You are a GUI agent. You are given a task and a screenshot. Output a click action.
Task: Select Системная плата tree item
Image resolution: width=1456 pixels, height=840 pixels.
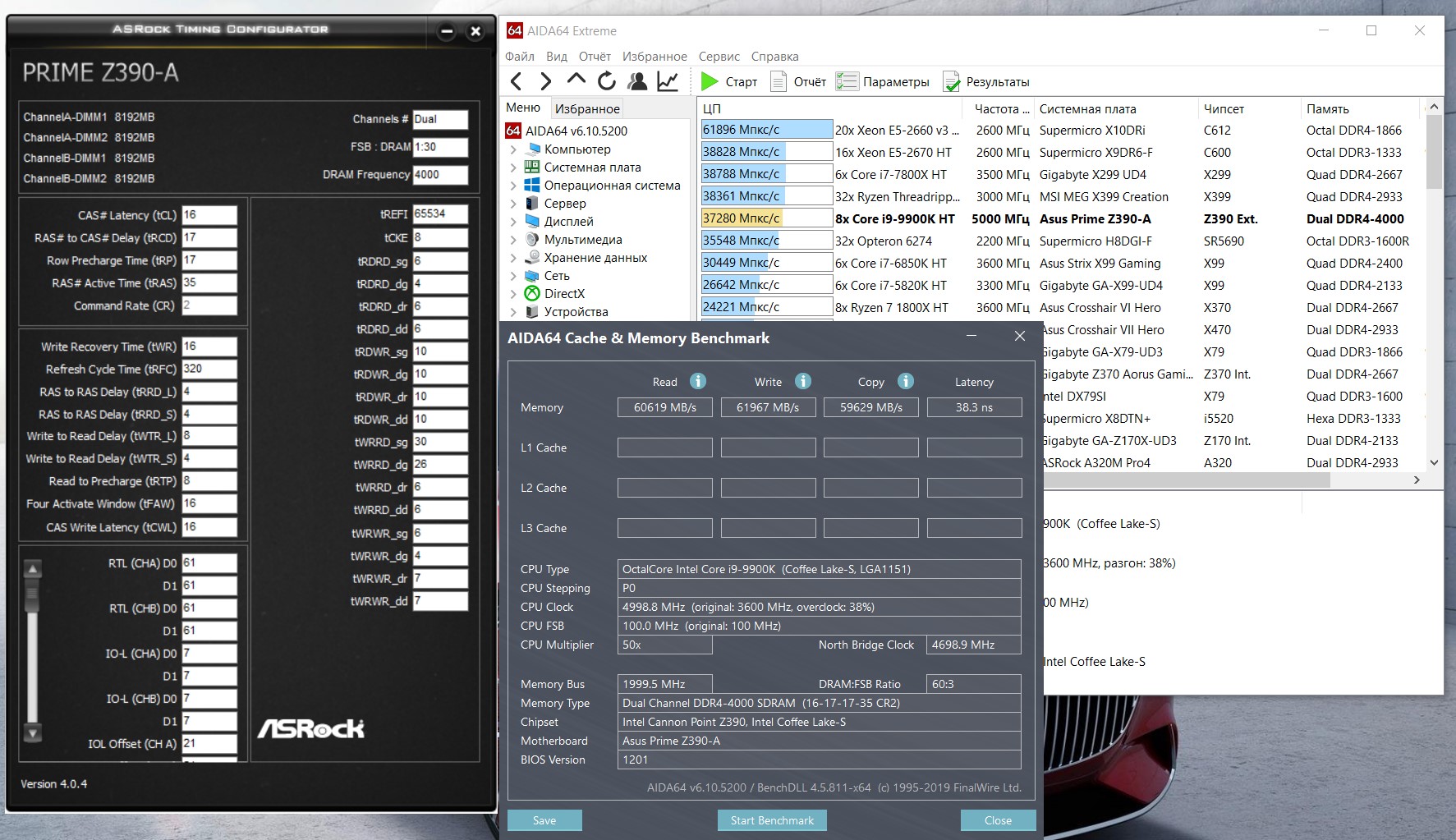click(x=592, y=167)
